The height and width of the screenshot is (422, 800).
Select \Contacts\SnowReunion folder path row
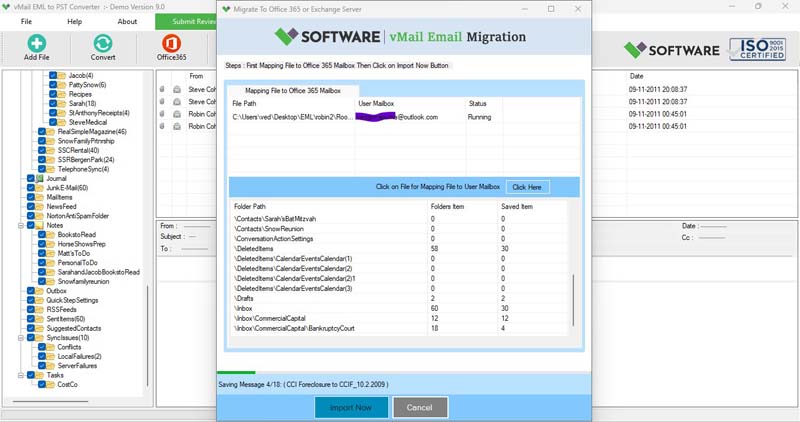pos(401,229)
